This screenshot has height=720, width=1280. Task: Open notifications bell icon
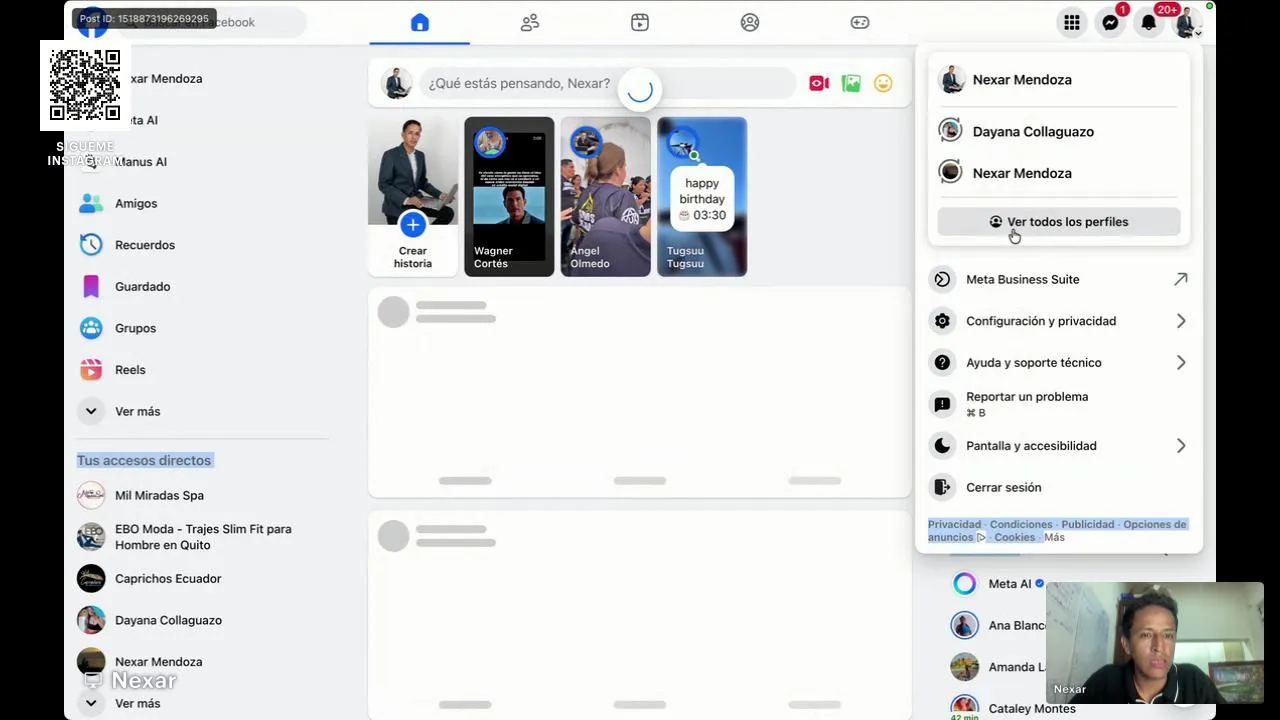point(1149,22)
